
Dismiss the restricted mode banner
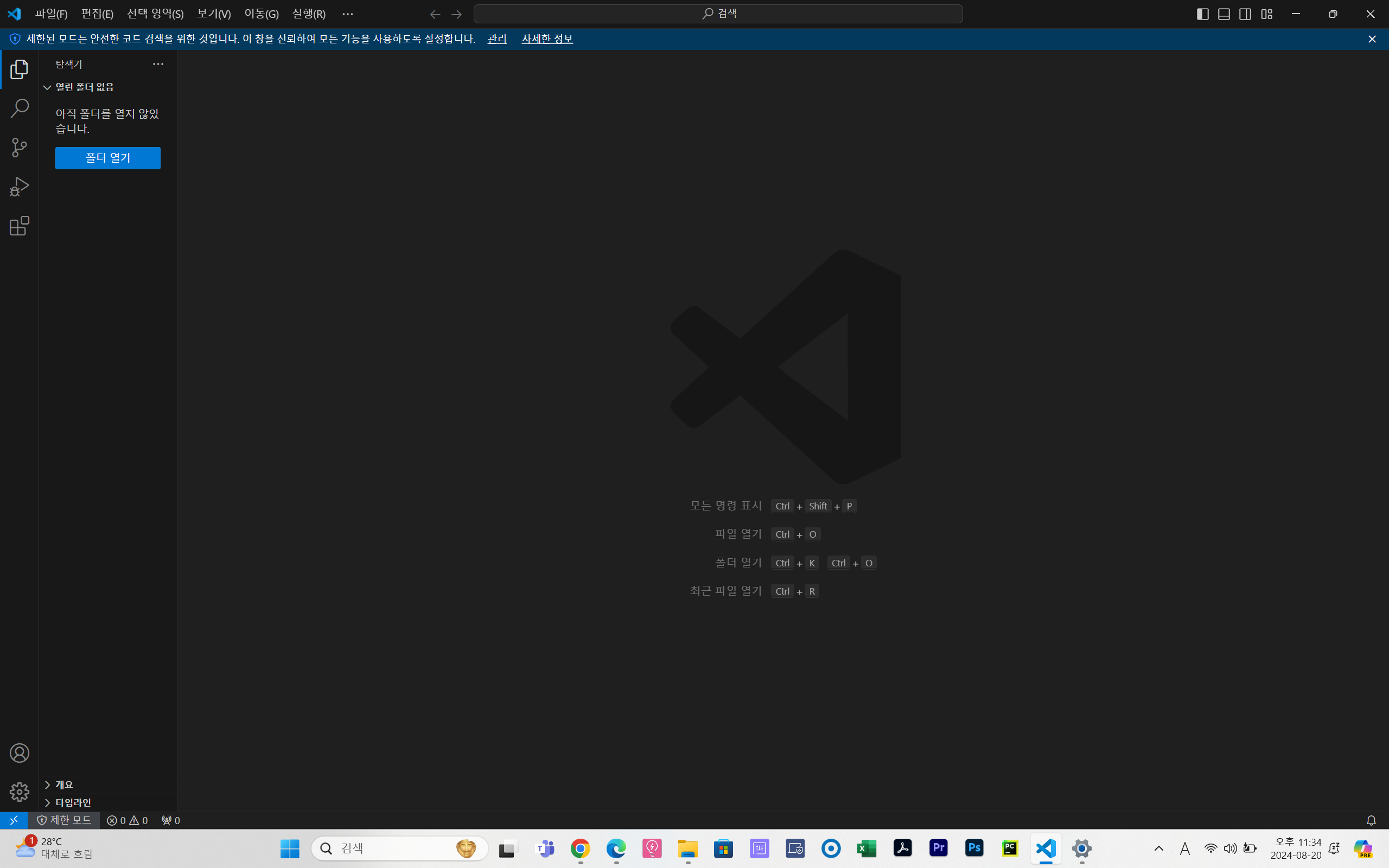pyautogui.click(x=1372, y=39)
